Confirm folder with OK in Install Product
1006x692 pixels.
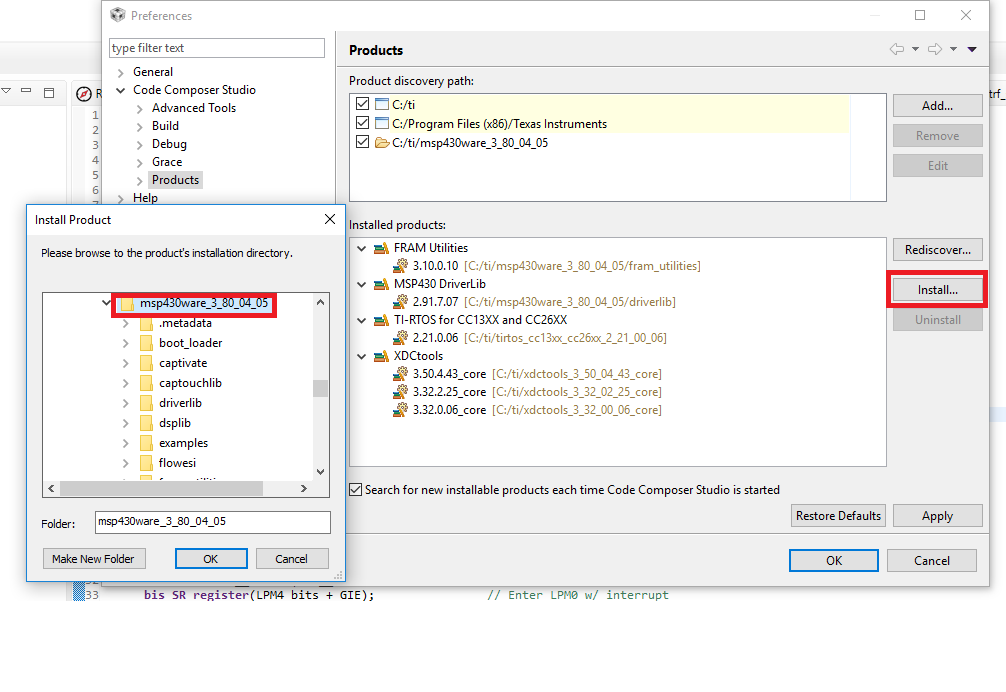point(211,559)
